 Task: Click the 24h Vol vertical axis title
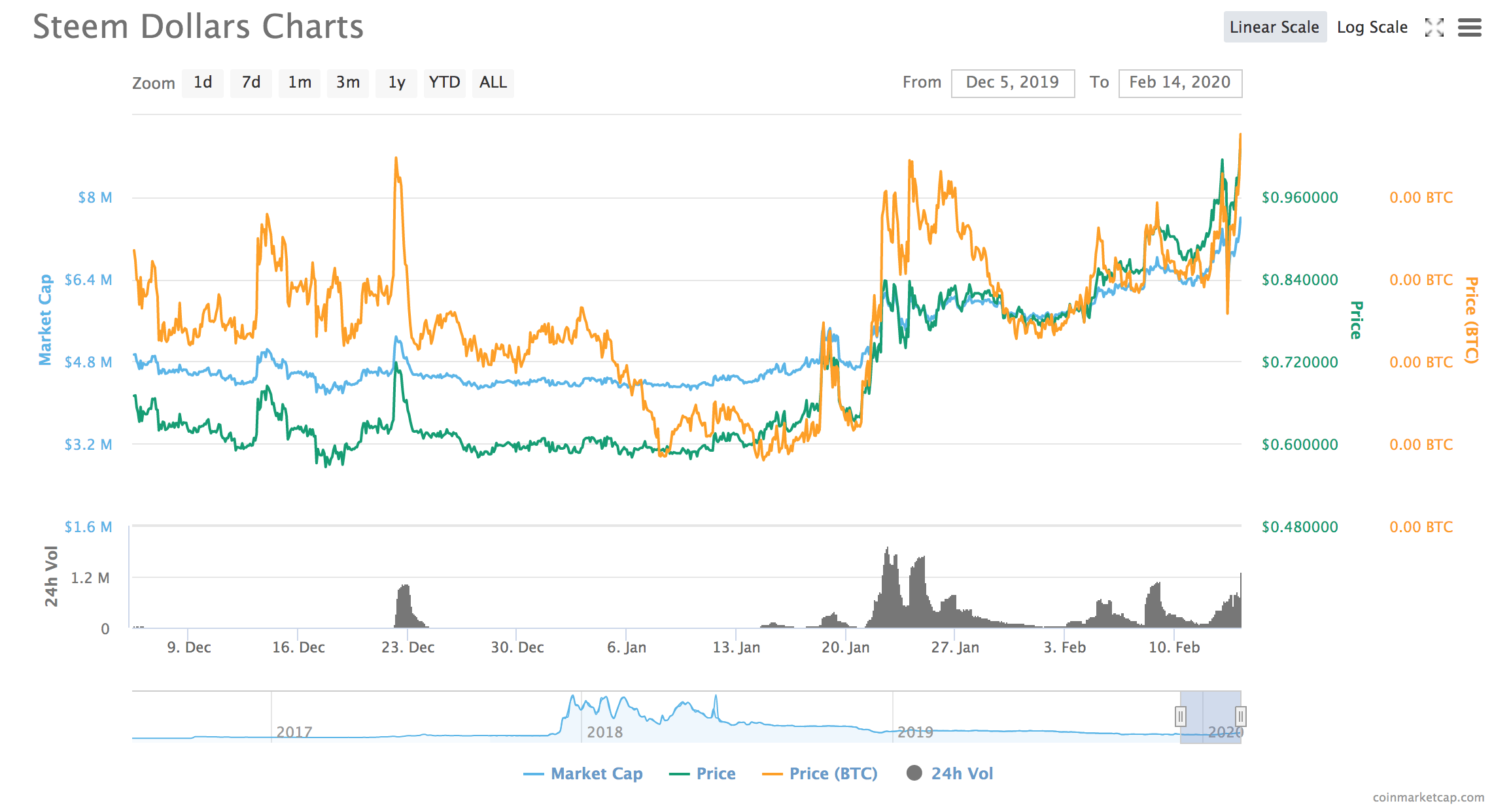[51, 576]
